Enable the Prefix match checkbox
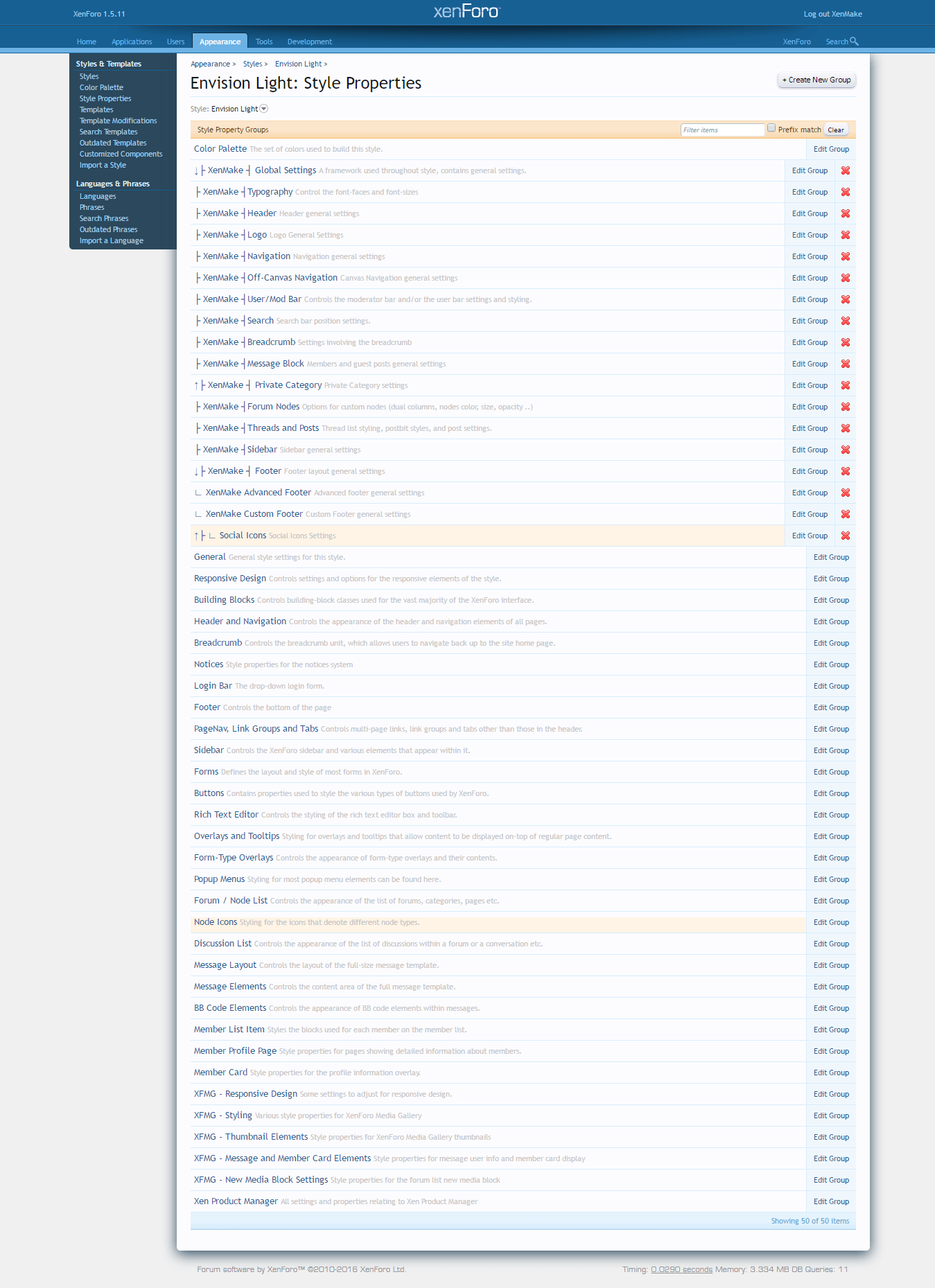The width and height of the screenshot is (935, 1288). [x=771, y=128]
